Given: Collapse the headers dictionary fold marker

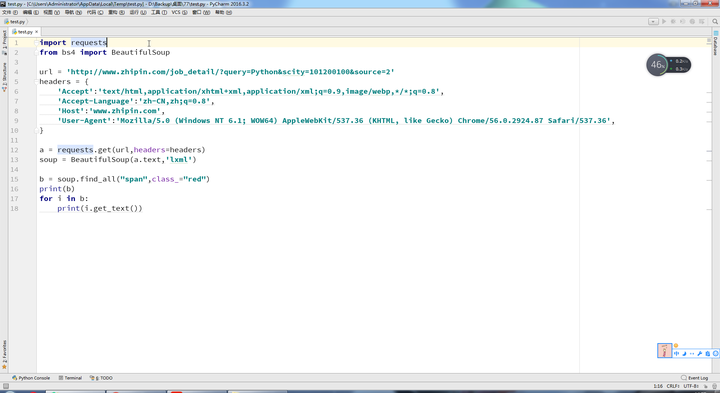Looking at the screenshot, I should (x=36, y=82).
